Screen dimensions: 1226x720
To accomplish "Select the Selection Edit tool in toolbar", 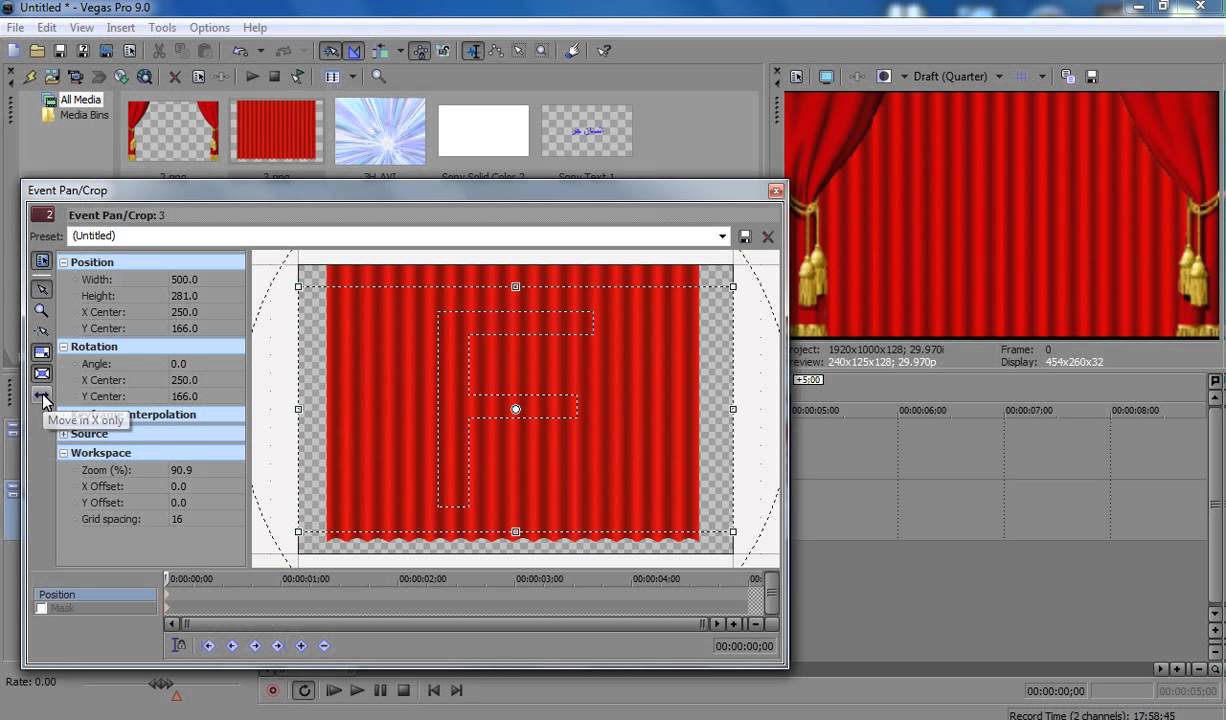I will 519,51.
